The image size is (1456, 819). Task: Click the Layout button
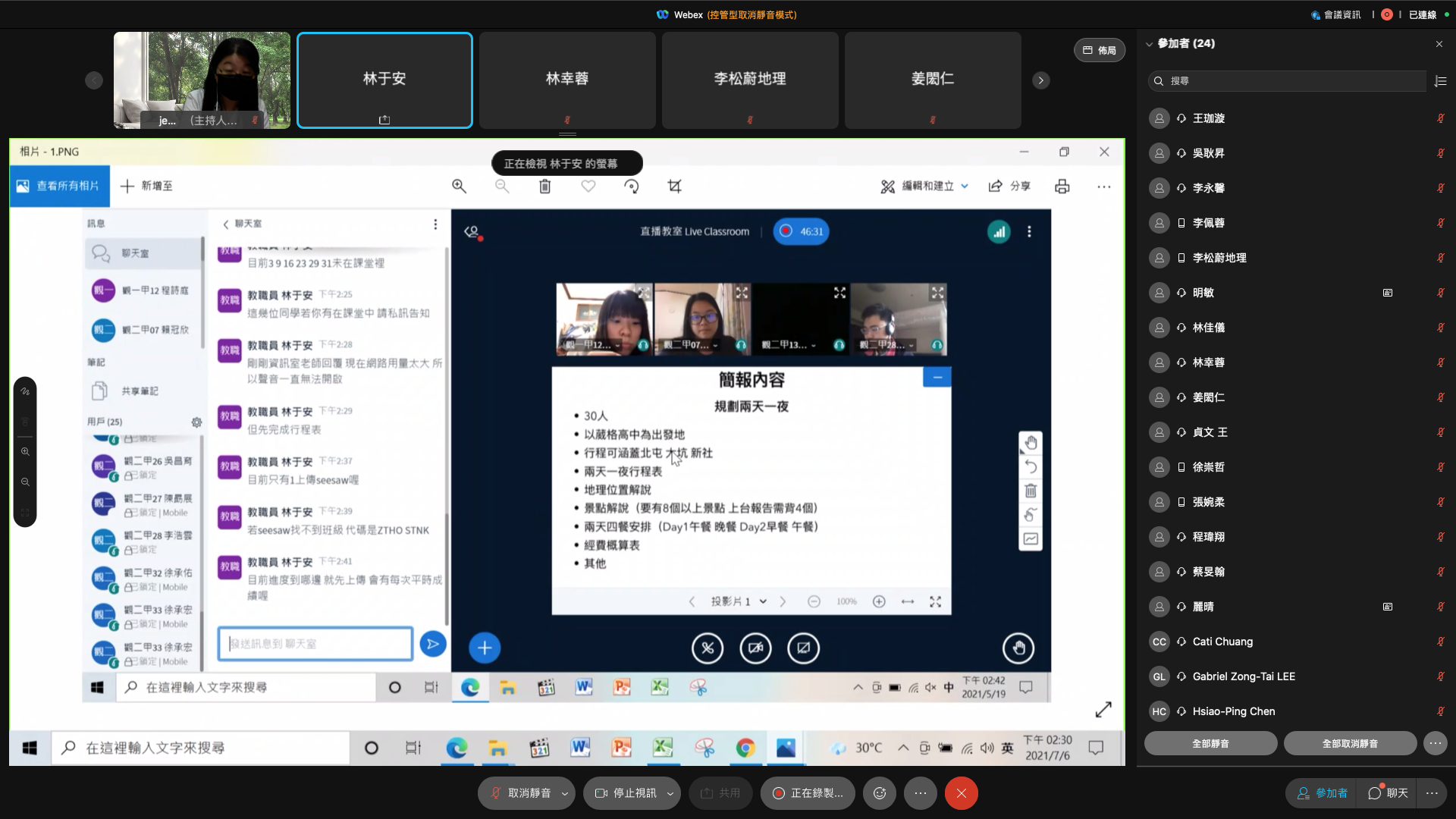[x=1099, y=50]
